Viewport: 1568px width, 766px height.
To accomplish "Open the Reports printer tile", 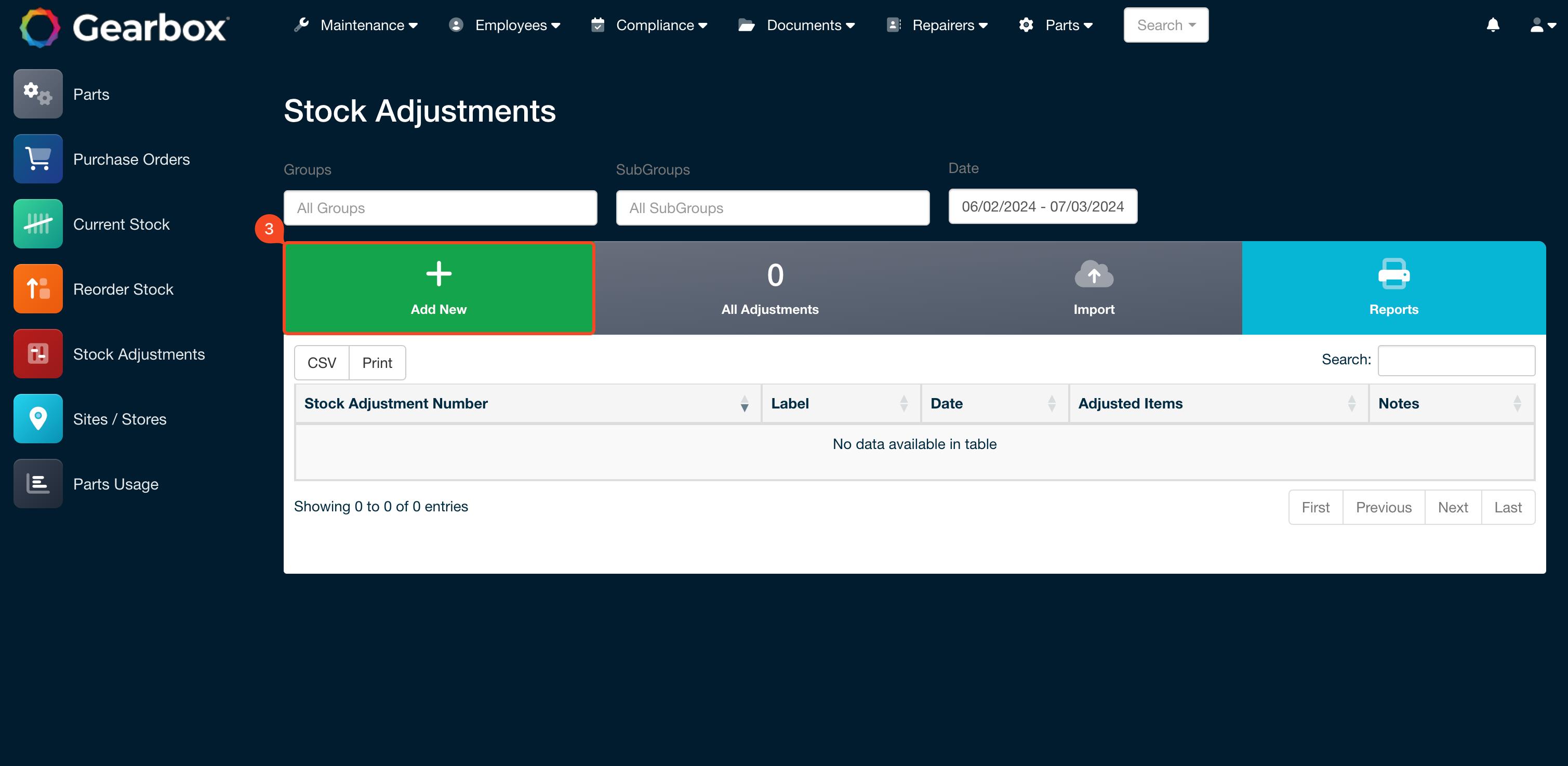I will 1393,288.
